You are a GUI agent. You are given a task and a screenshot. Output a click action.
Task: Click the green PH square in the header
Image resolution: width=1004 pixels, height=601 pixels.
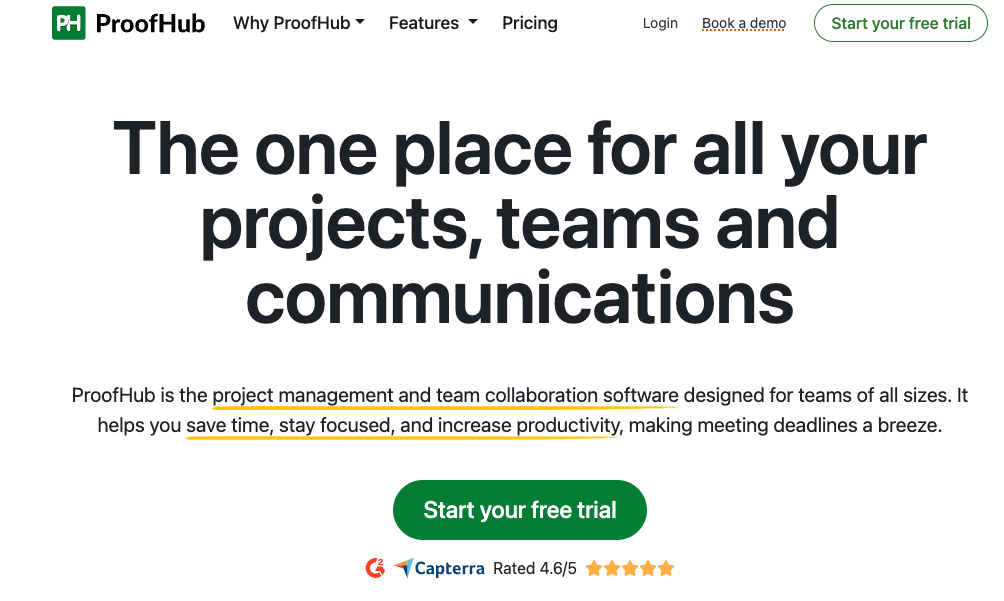click(68, 22)
